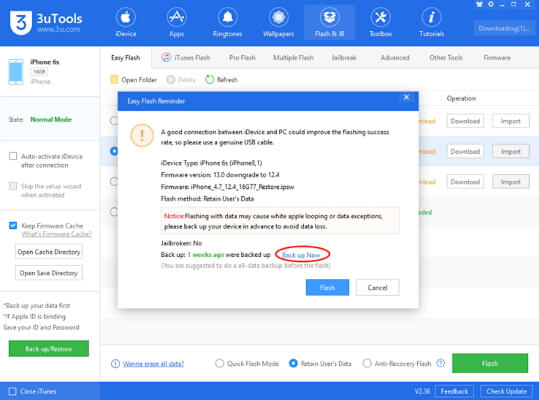Click the info icon beside Wanna erase all data
The width and height of the screenshot is (539, 400).
(115, 364)
